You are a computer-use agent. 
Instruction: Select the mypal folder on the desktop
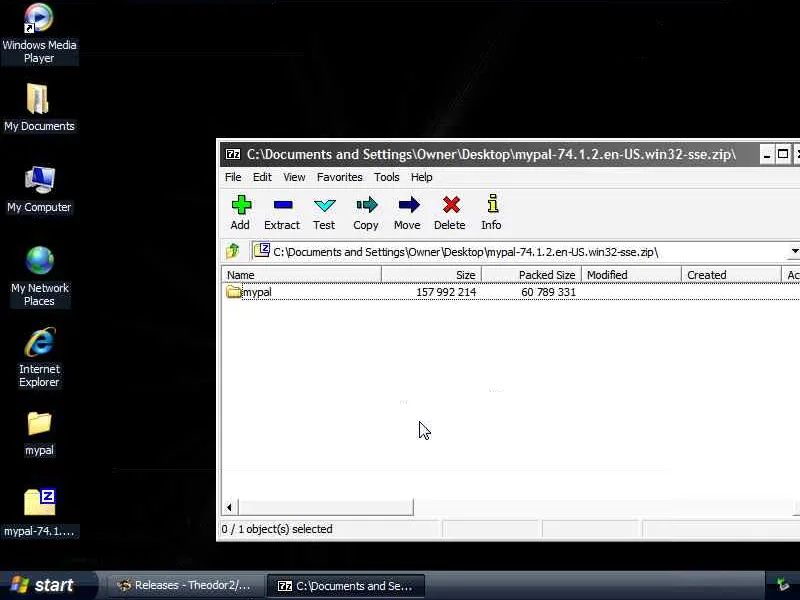click(39, 434)
